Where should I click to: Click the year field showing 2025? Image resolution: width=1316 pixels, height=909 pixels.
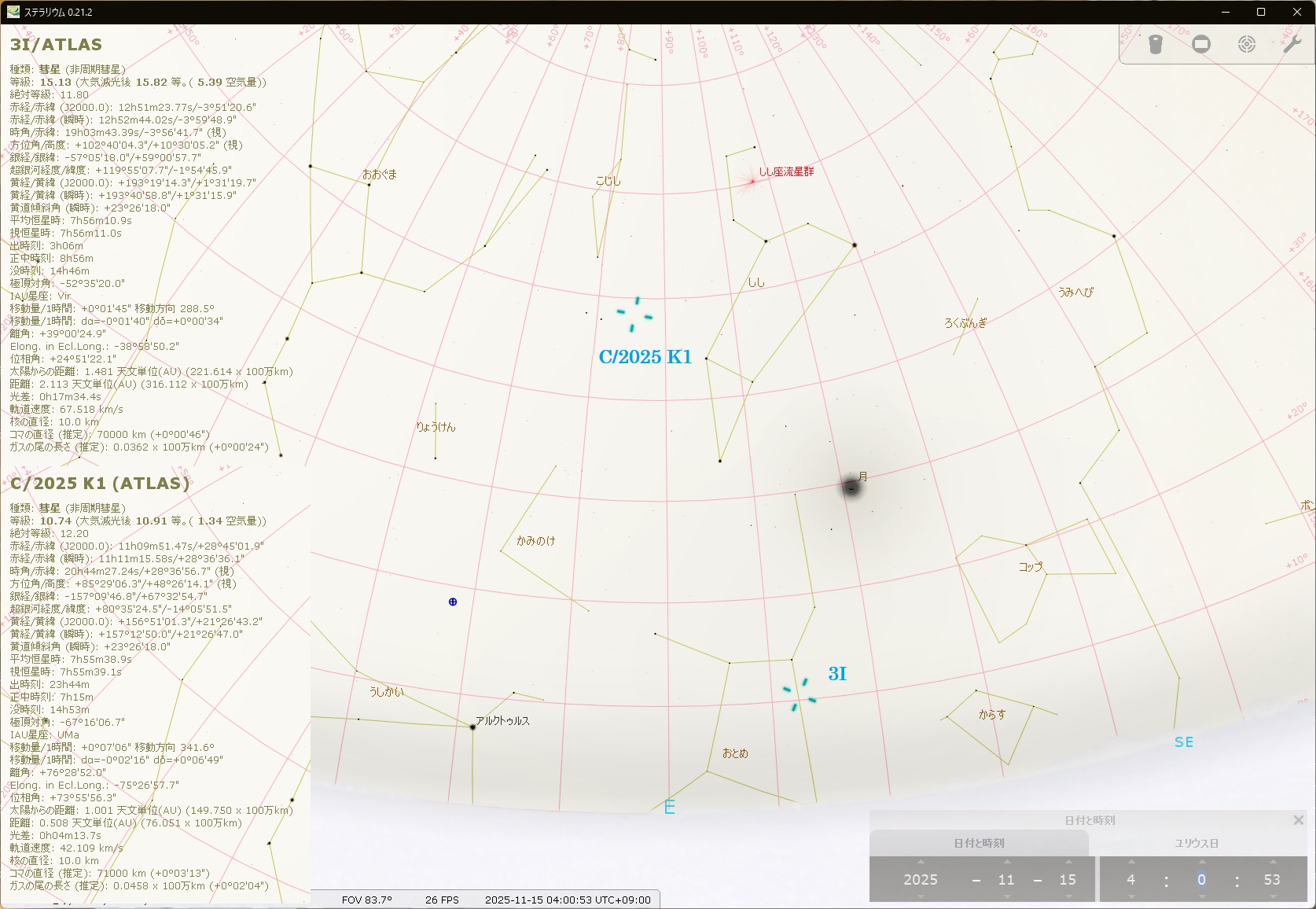[921, 880]
